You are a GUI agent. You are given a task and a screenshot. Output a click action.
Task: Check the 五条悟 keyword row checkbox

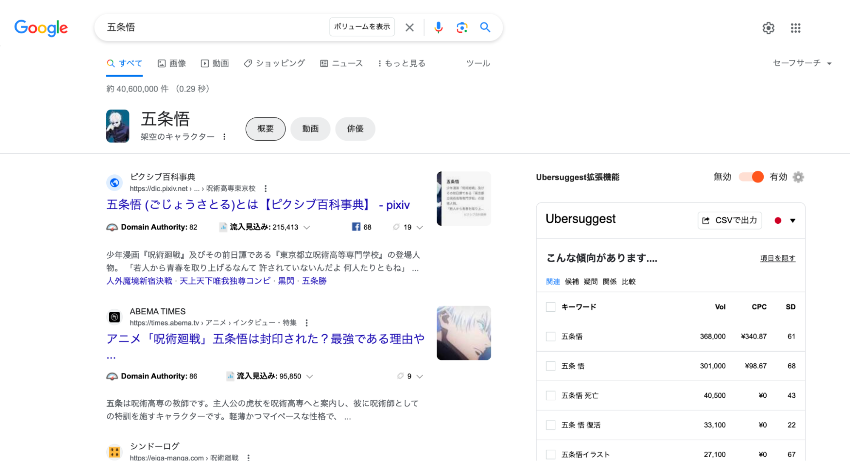(551, 337)
